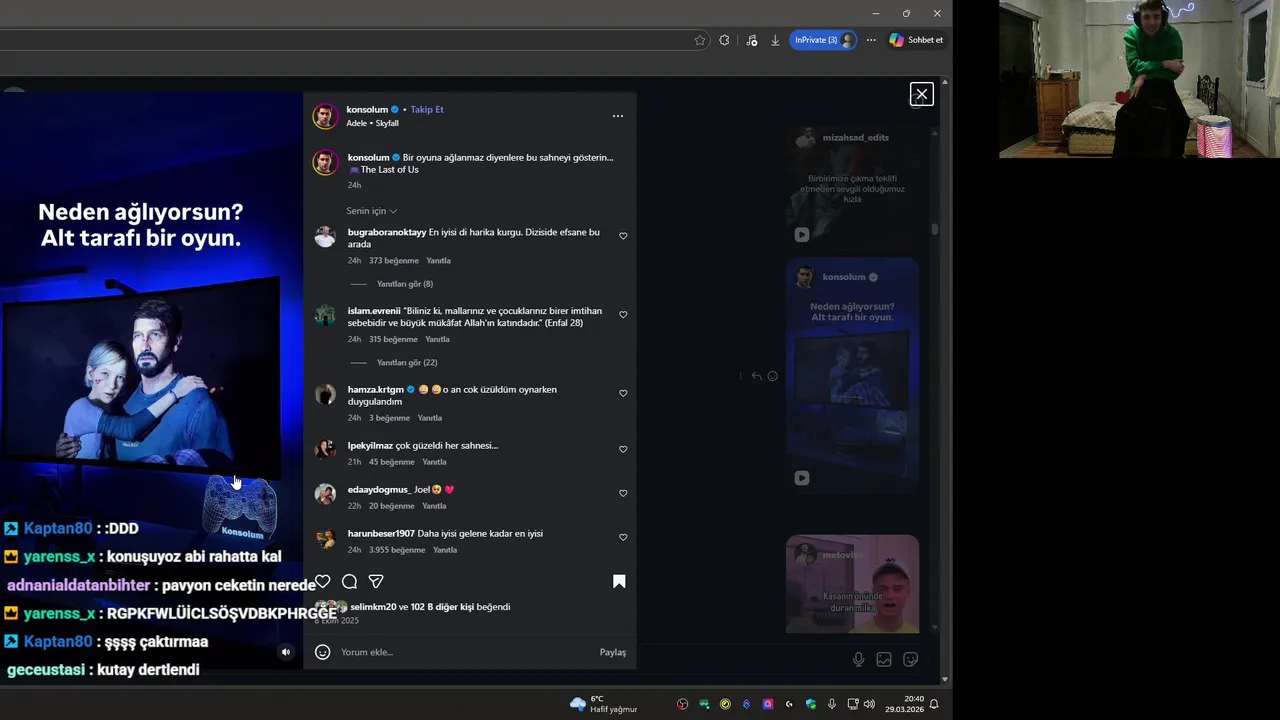Like islam.evrenii's comment with heart
The image size is (1280, 720).
pyautogui.click(x=623, y=315)
